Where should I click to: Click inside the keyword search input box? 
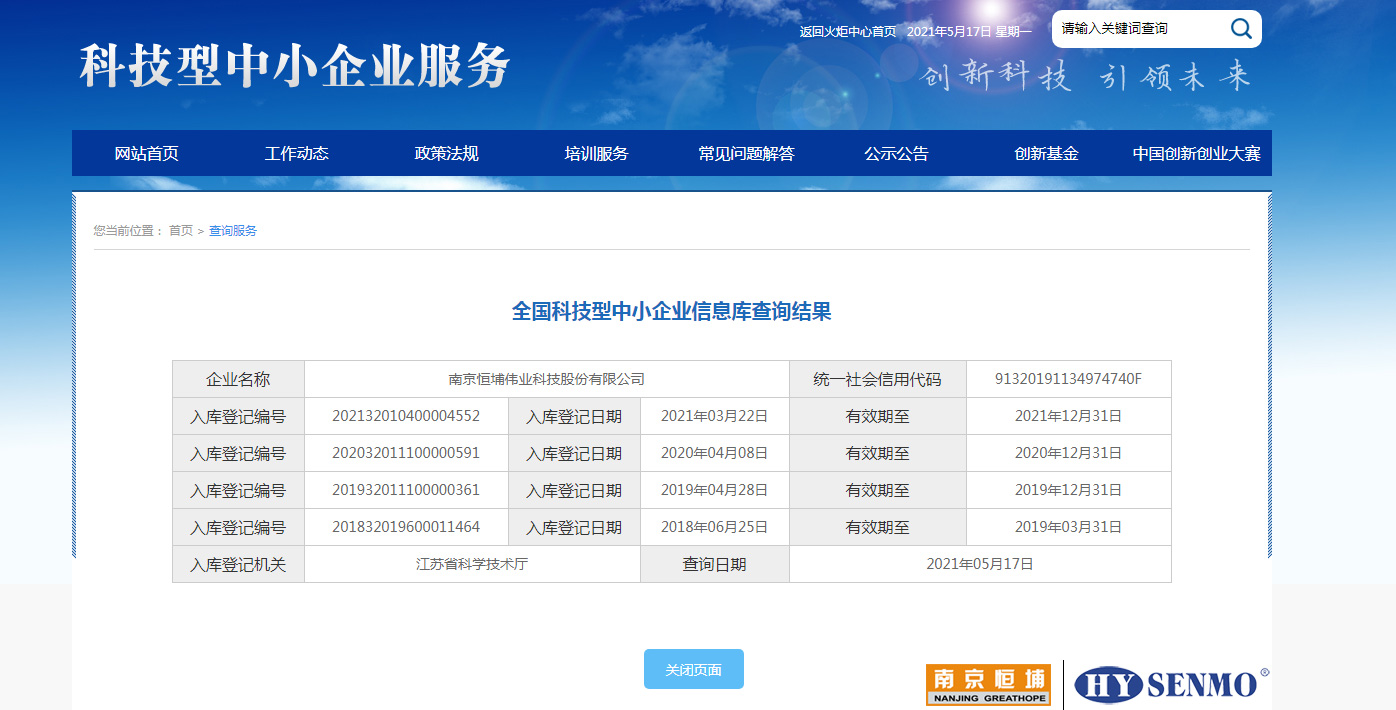coord(1140,28)
